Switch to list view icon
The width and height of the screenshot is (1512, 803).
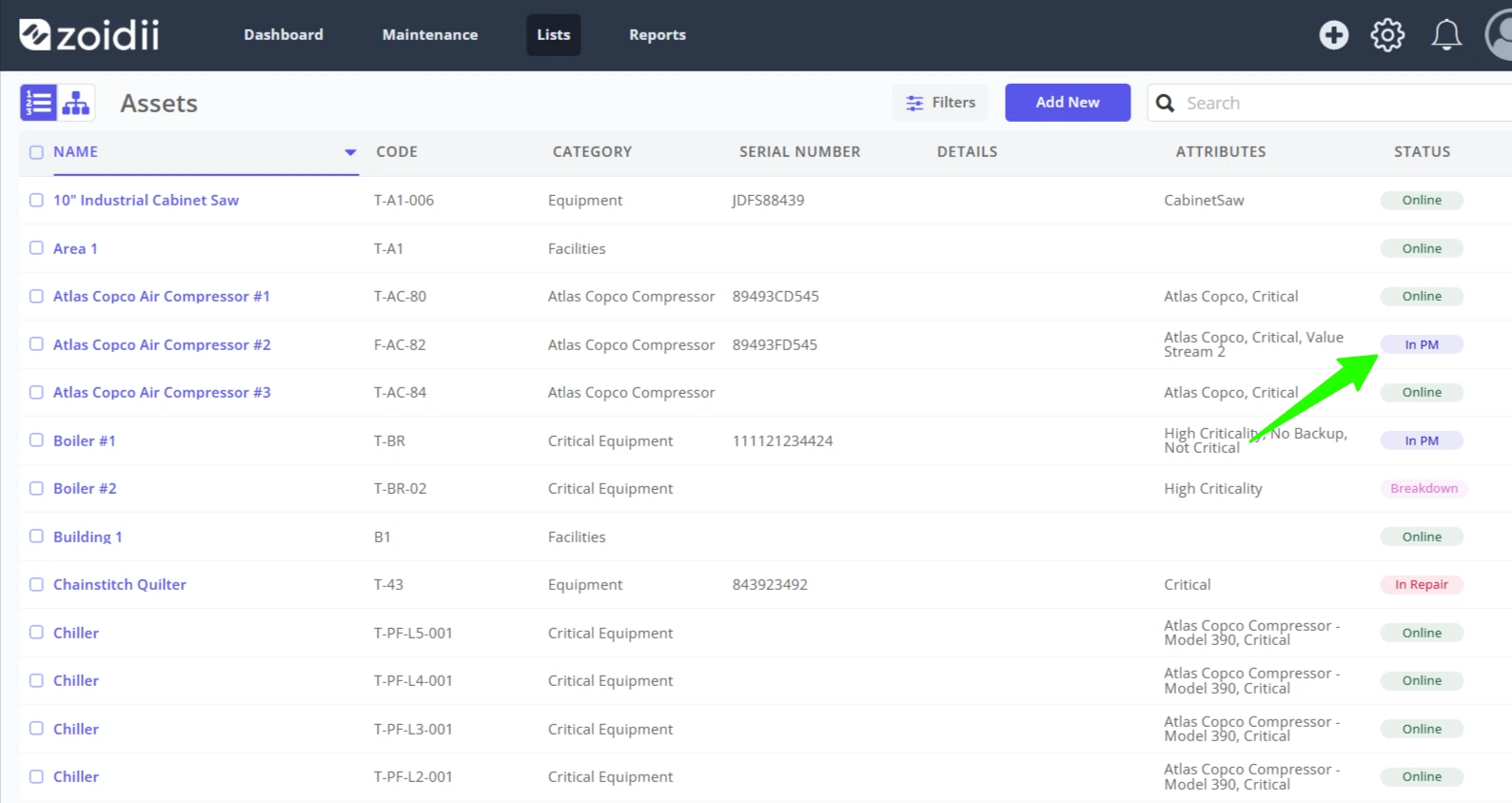pyautogui.click(x=39, y=103)
